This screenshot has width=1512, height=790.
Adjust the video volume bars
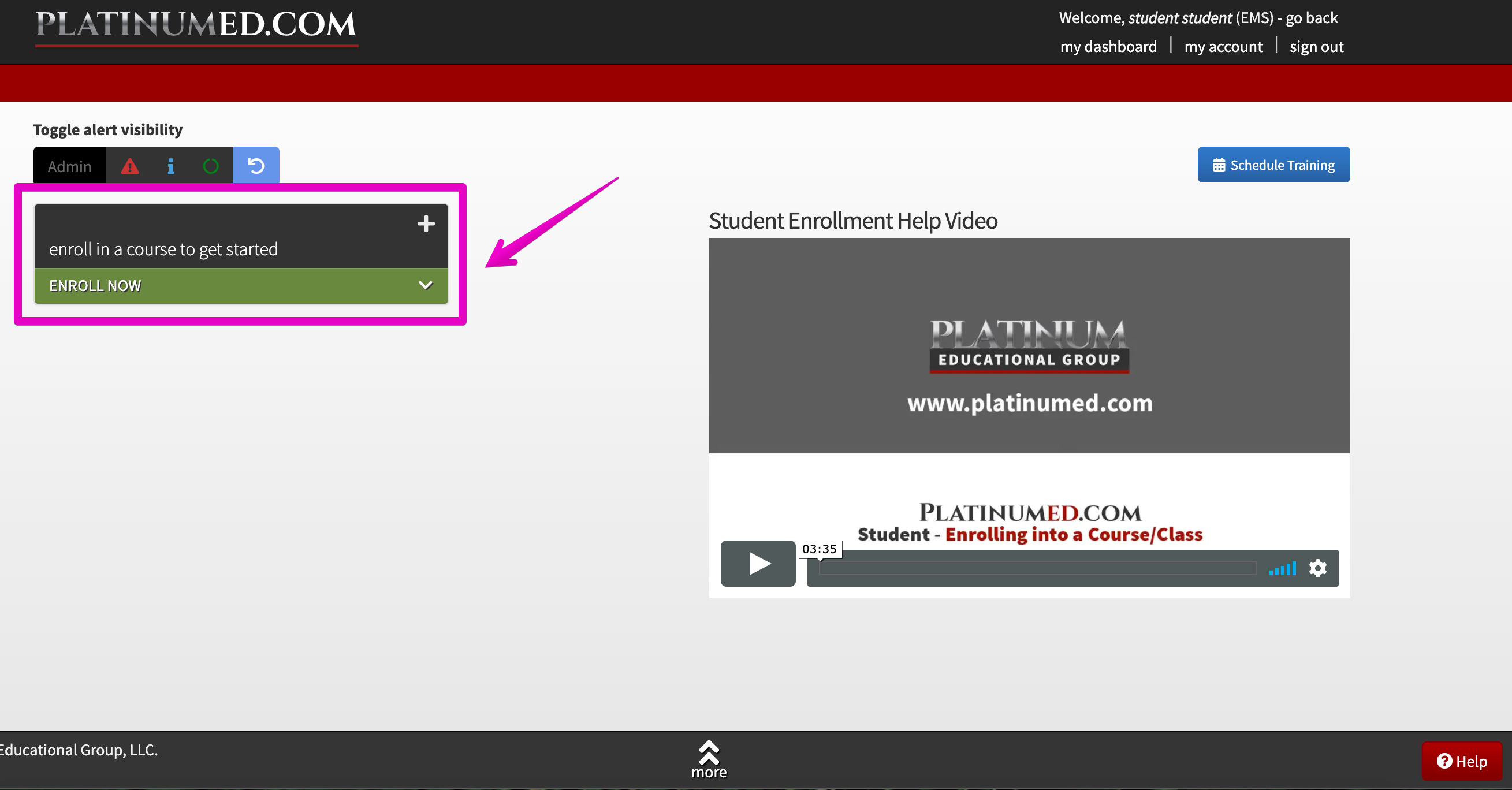click(x=1282, y=568)
